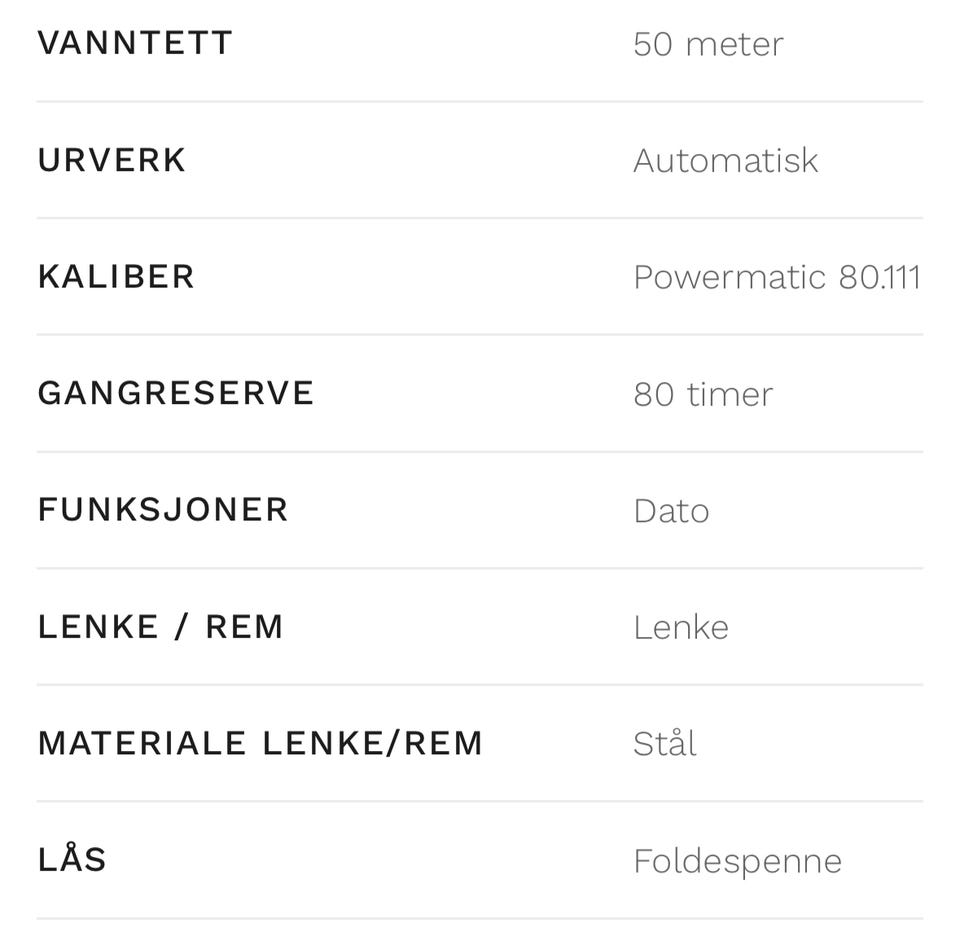Screen dimensions: 960x927
Task: Click the divider line below the LÅS row
Action: [479, 918]
